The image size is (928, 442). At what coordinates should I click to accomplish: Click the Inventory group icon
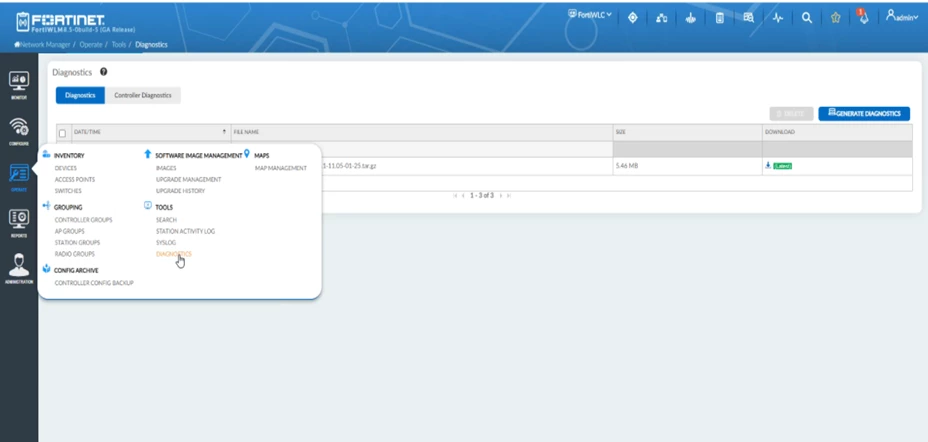tap(46, 154)
